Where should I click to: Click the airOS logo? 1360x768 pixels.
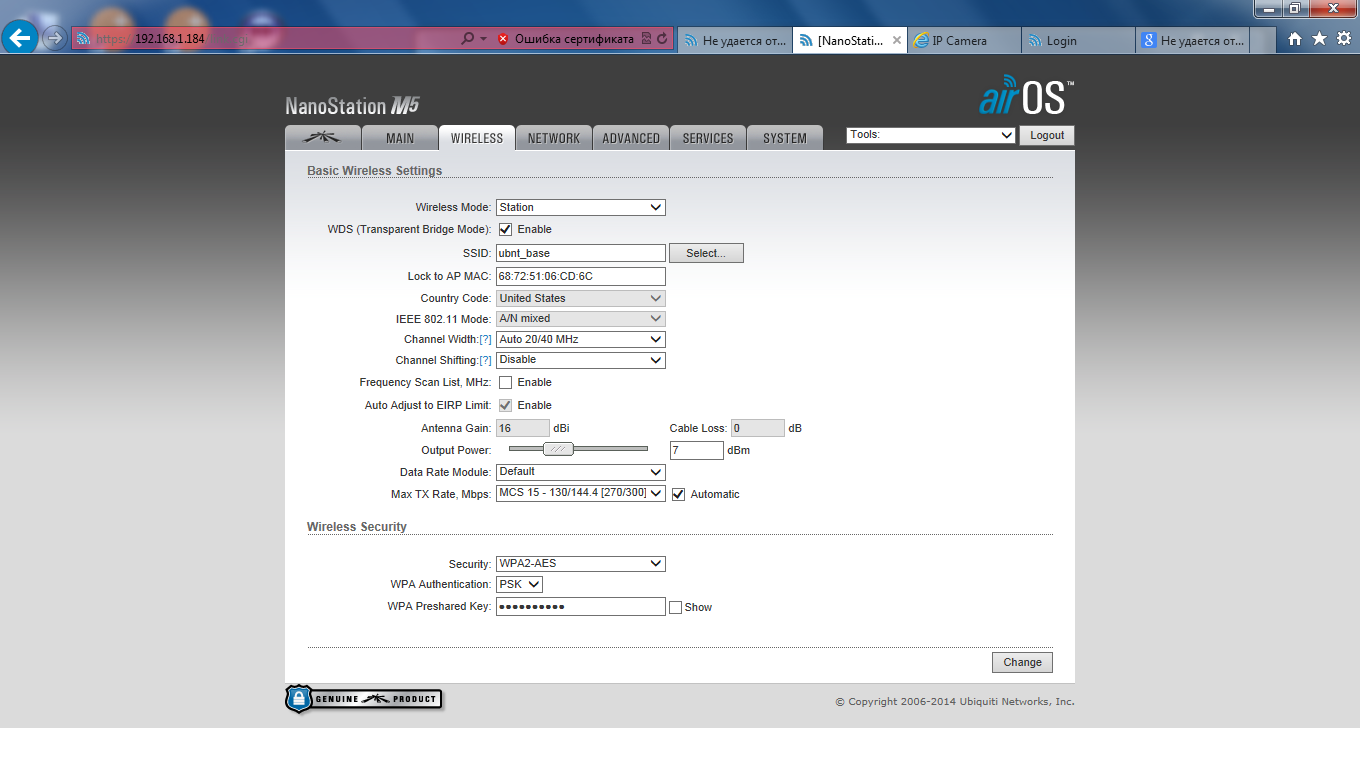[1026, 97]
